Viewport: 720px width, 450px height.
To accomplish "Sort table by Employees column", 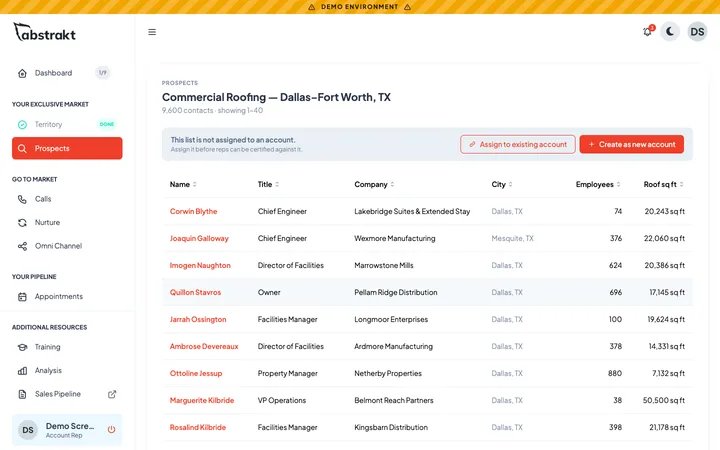I will coord(598,184).
